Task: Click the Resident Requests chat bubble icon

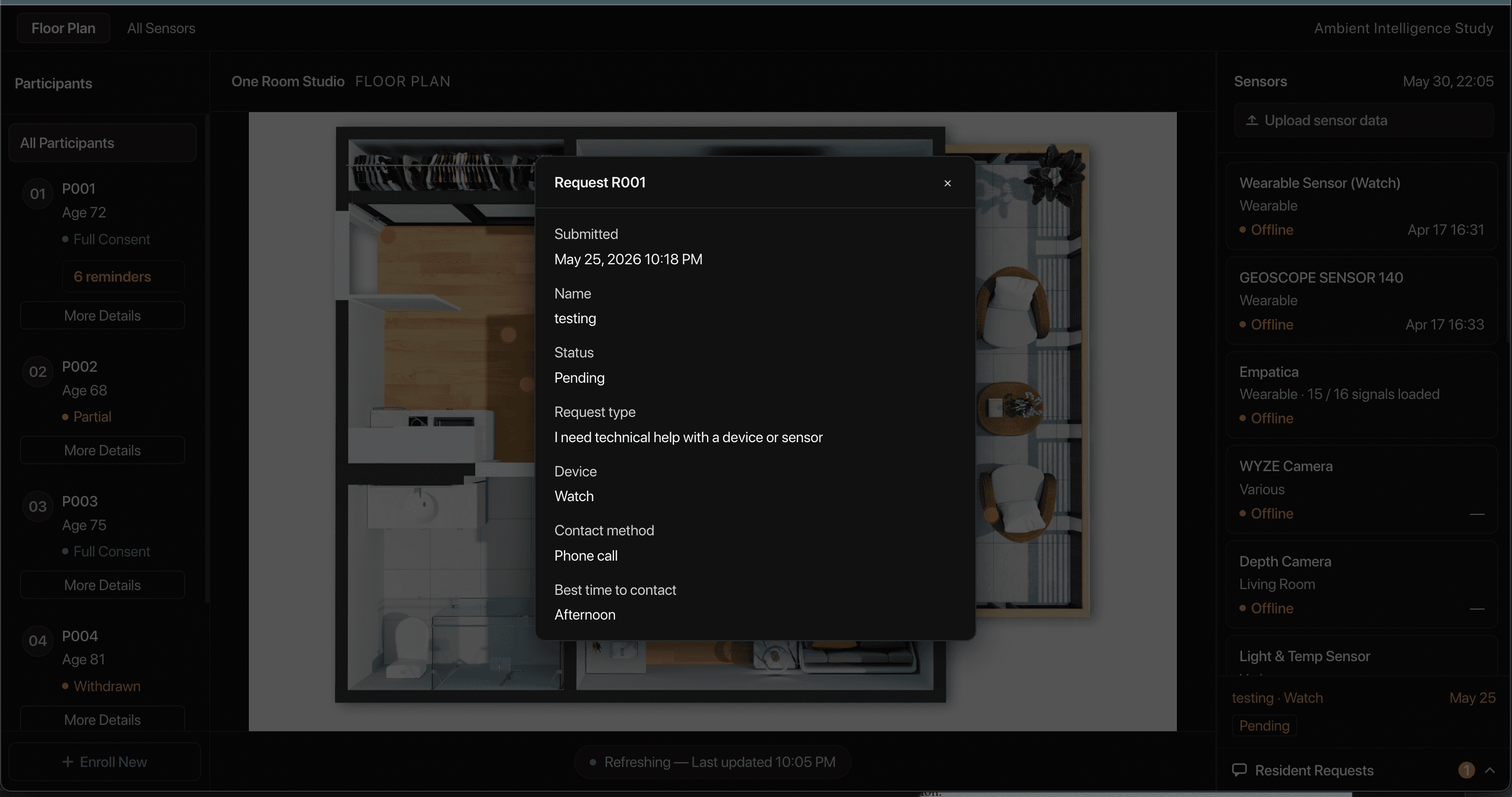Action: pos(1239,770)
